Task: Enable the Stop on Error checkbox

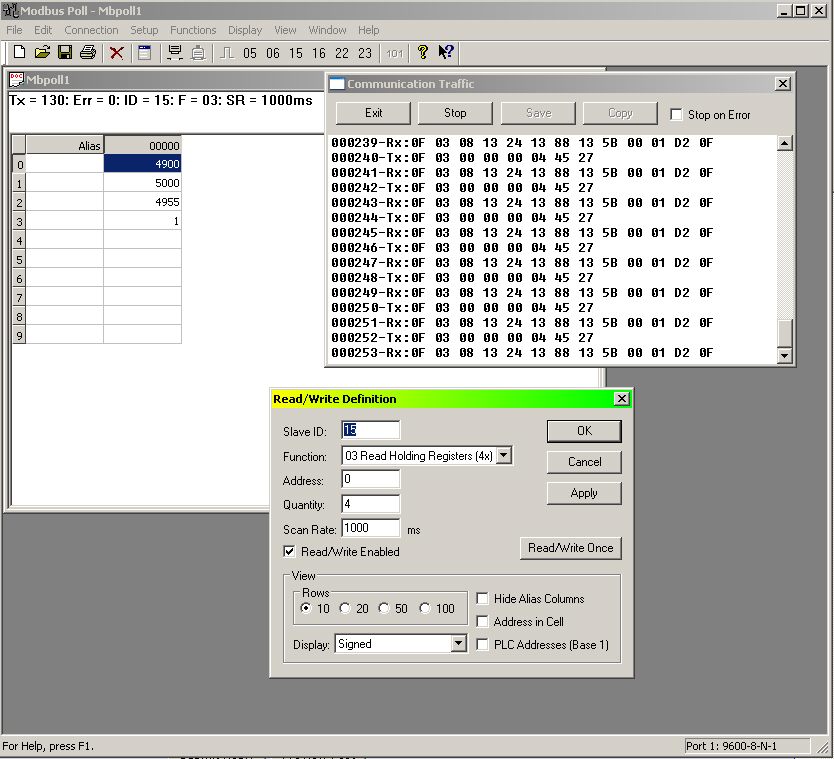Action: pos(676,114)
